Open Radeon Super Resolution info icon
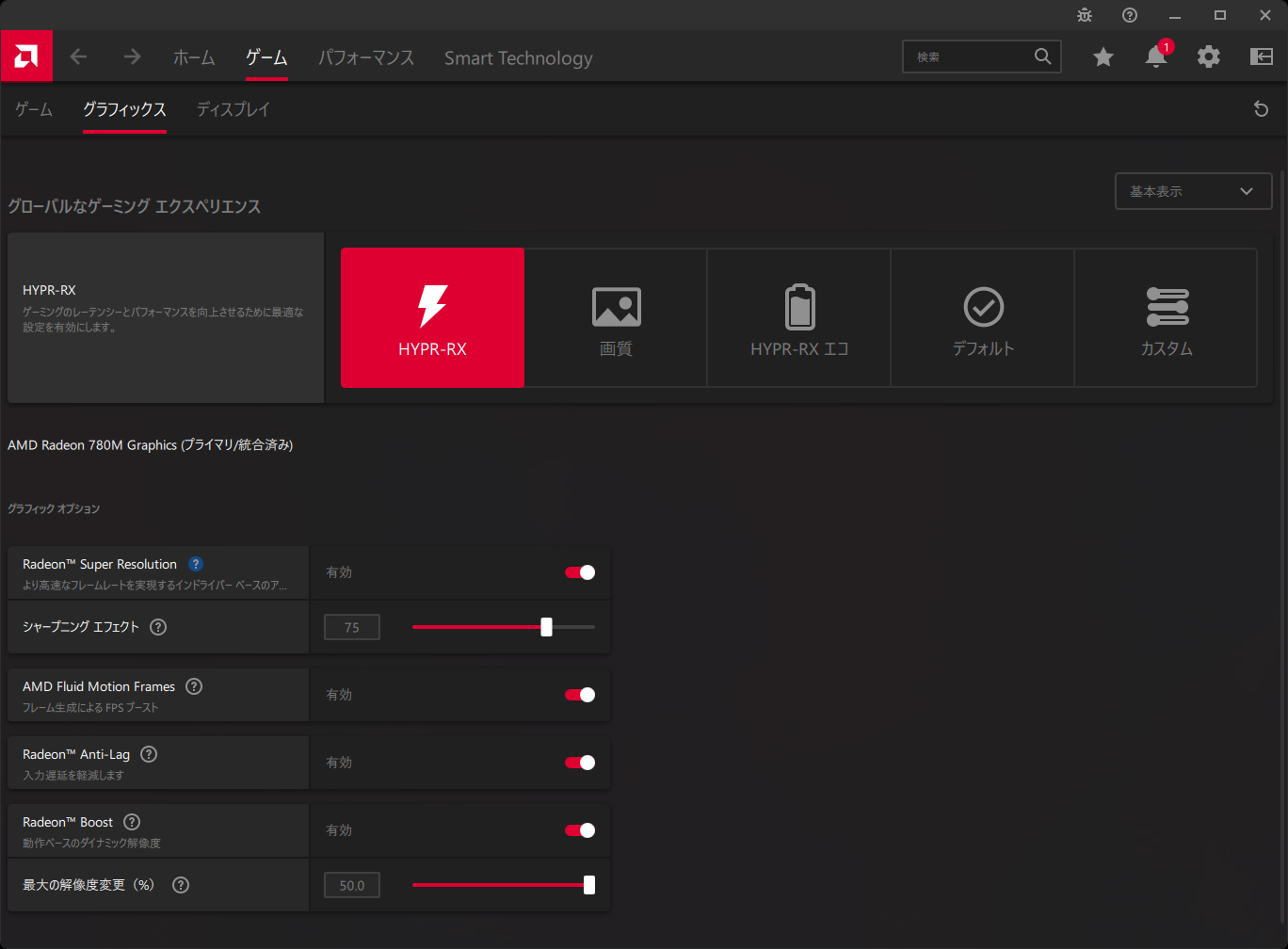Viewport: 1288px width, 949px height. (196, 564)
